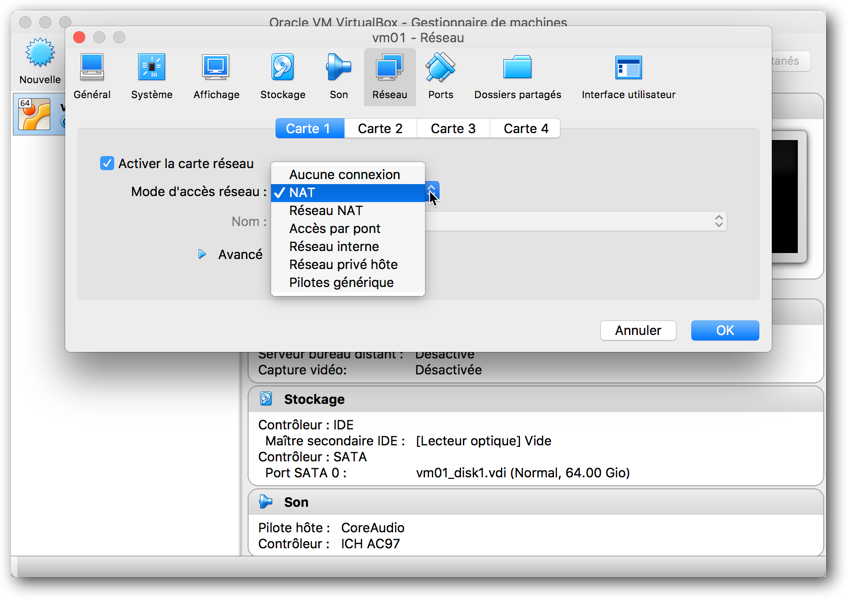This screenshot has height=598, width=847.
Task: Click the Mode d'accès réseau dropdown arrows
Action: coord(432,191)
